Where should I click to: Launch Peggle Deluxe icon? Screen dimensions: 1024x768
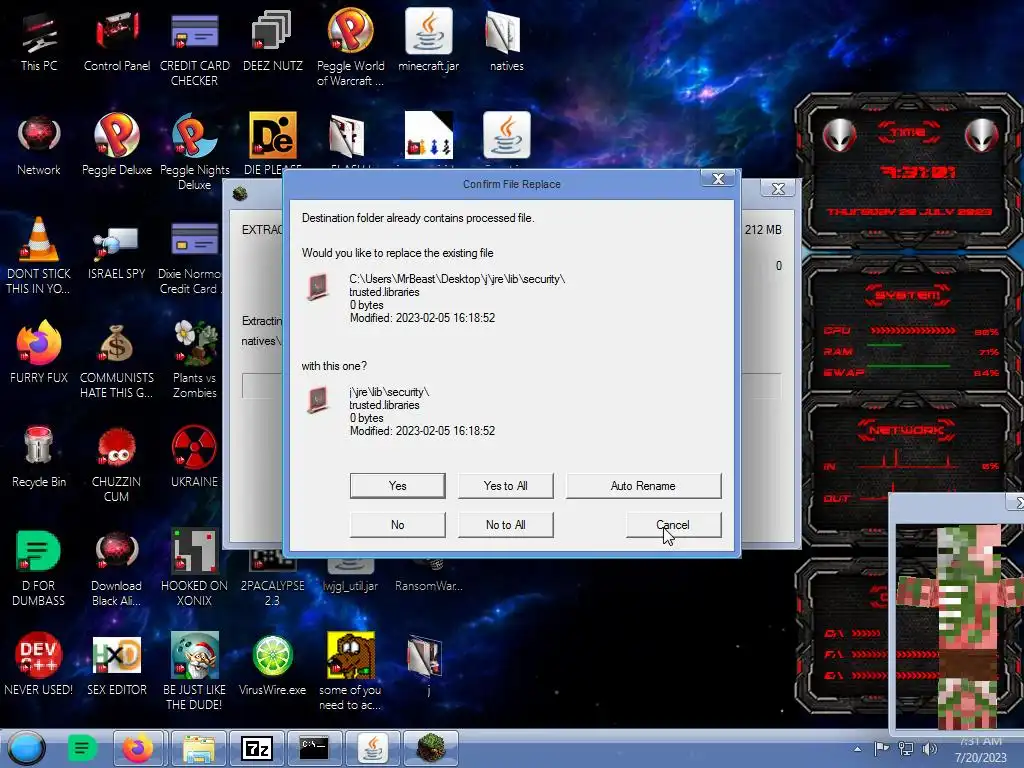(117, 145)
